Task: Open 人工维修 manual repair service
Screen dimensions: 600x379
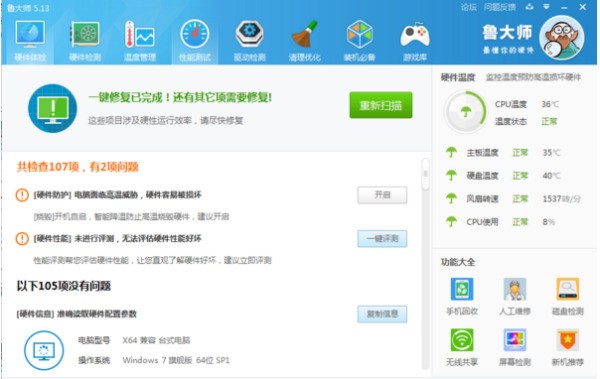Action: click(515, 297)
